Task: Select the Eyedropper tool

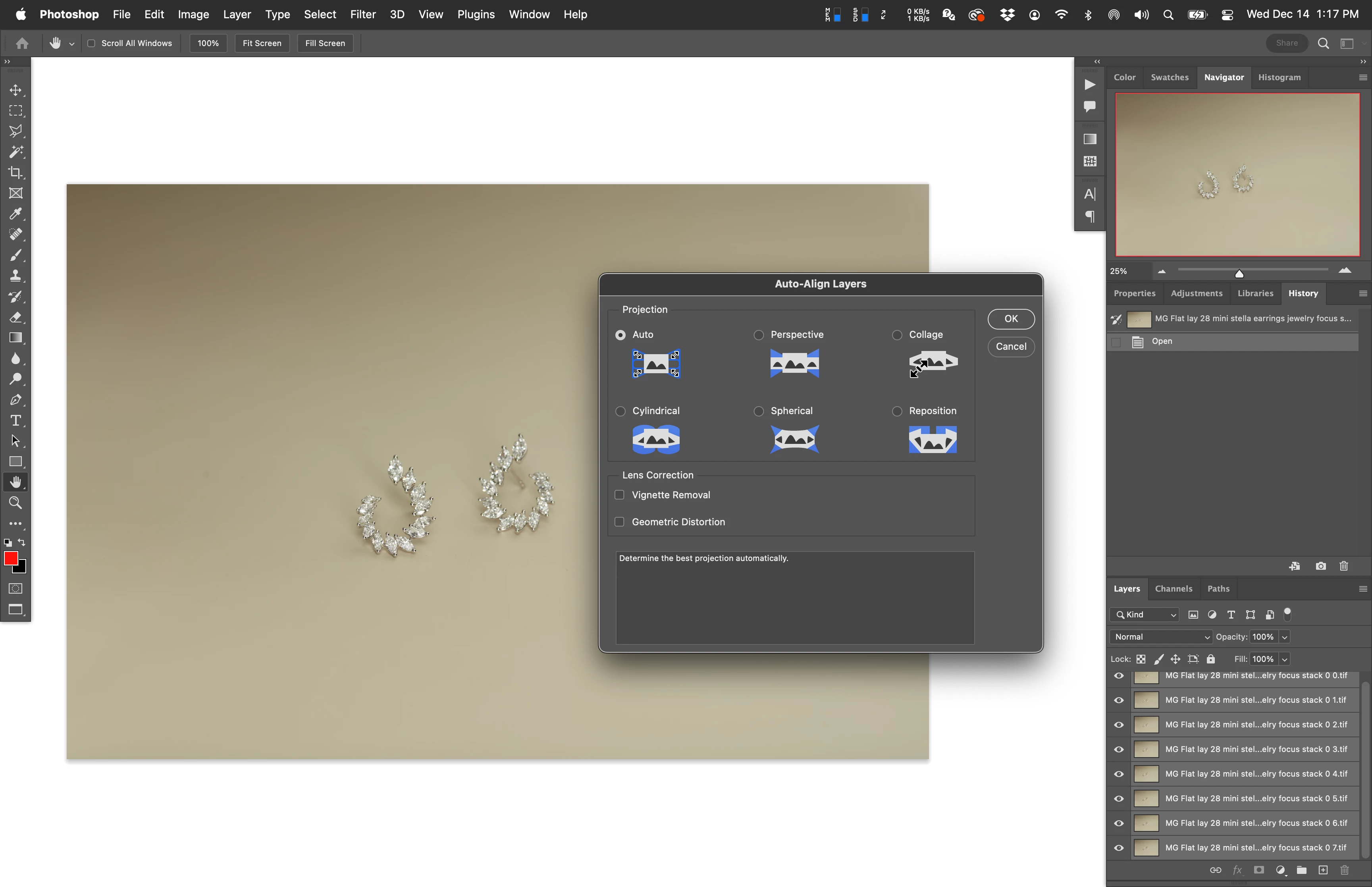Action: (15, 214)
